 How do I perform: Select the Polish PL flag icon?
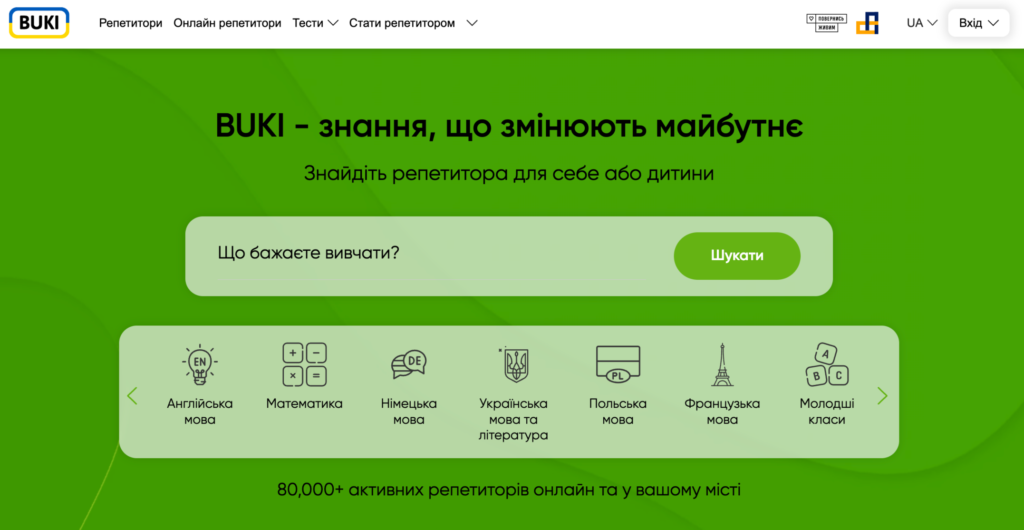click(618, 364)
